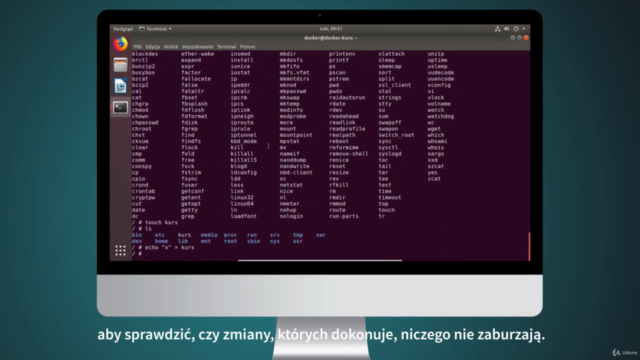Click 'loadfont' in the command list
This screenshot has height=360, width=640.
coord(244,216)
